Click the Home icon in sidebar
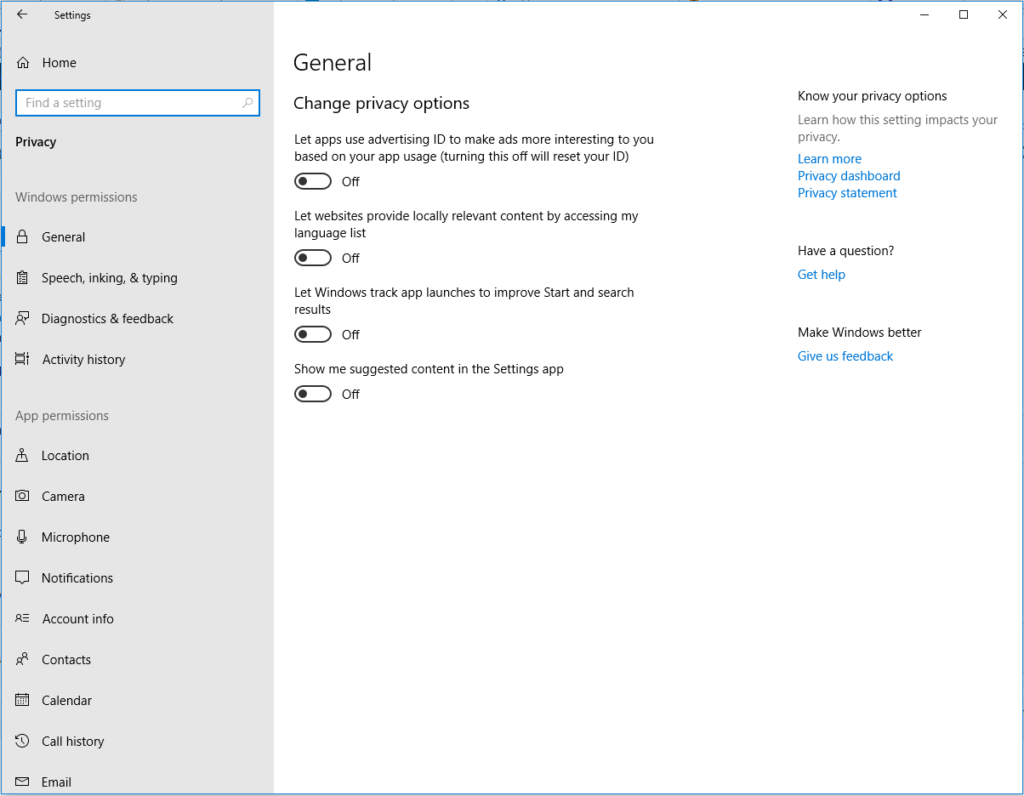The width and height of the screenshot is (1024, 796). coord(23,63)
